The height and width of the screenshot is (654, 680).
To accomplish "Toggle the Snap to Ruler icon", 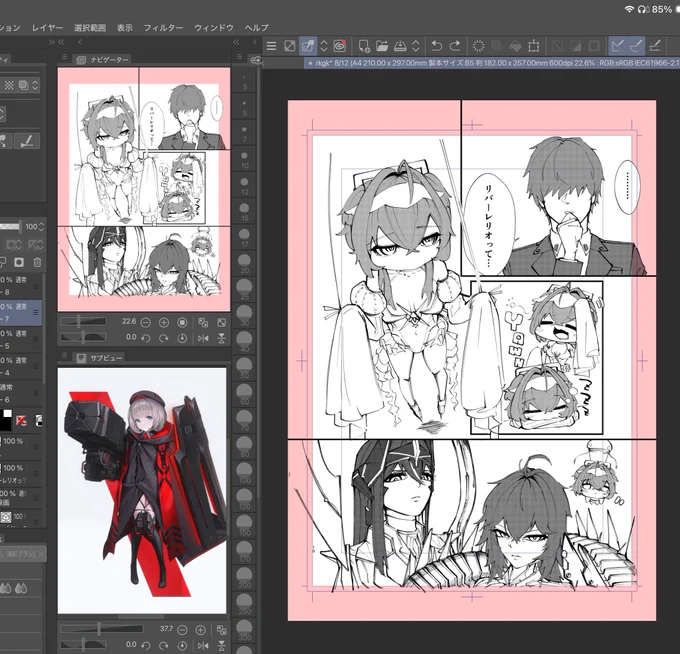I will pyautogui.click(x=618, y=46).
